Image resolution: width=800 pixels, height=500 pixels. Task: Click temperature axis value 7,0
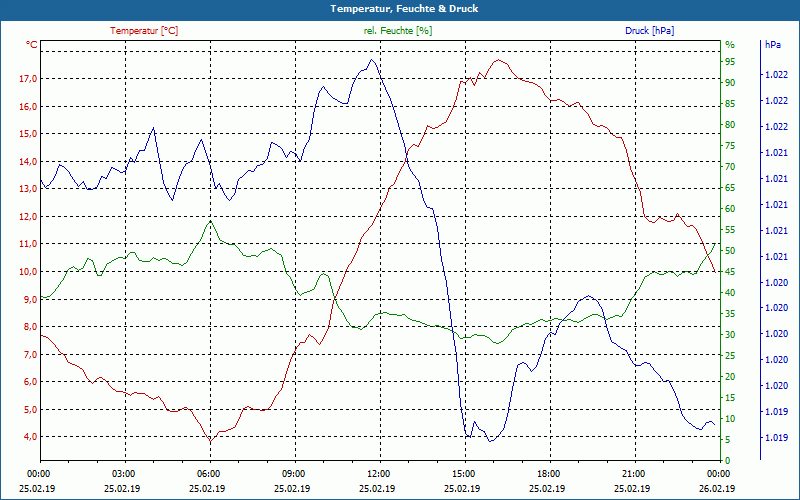point(30,354)
